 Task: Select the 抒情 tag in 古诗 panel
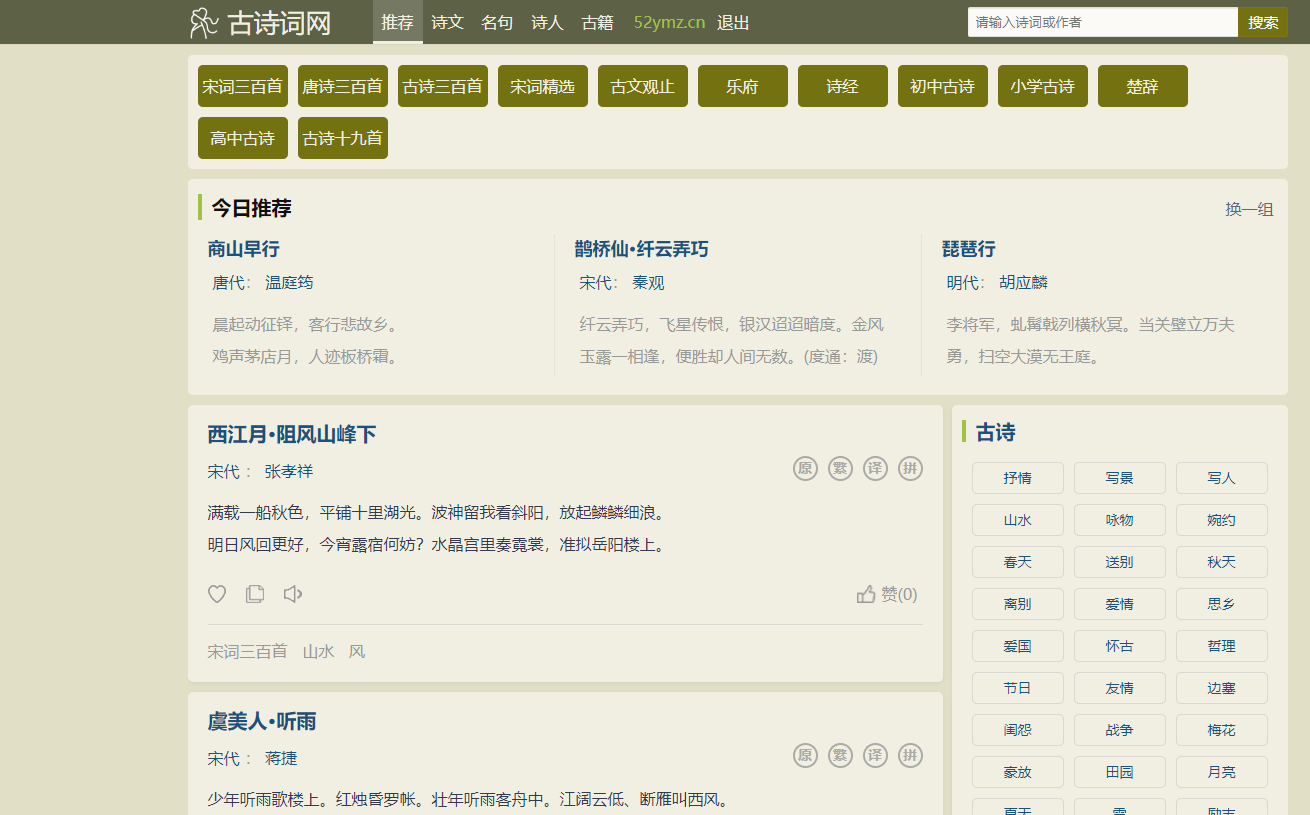tap(1017, 478)
